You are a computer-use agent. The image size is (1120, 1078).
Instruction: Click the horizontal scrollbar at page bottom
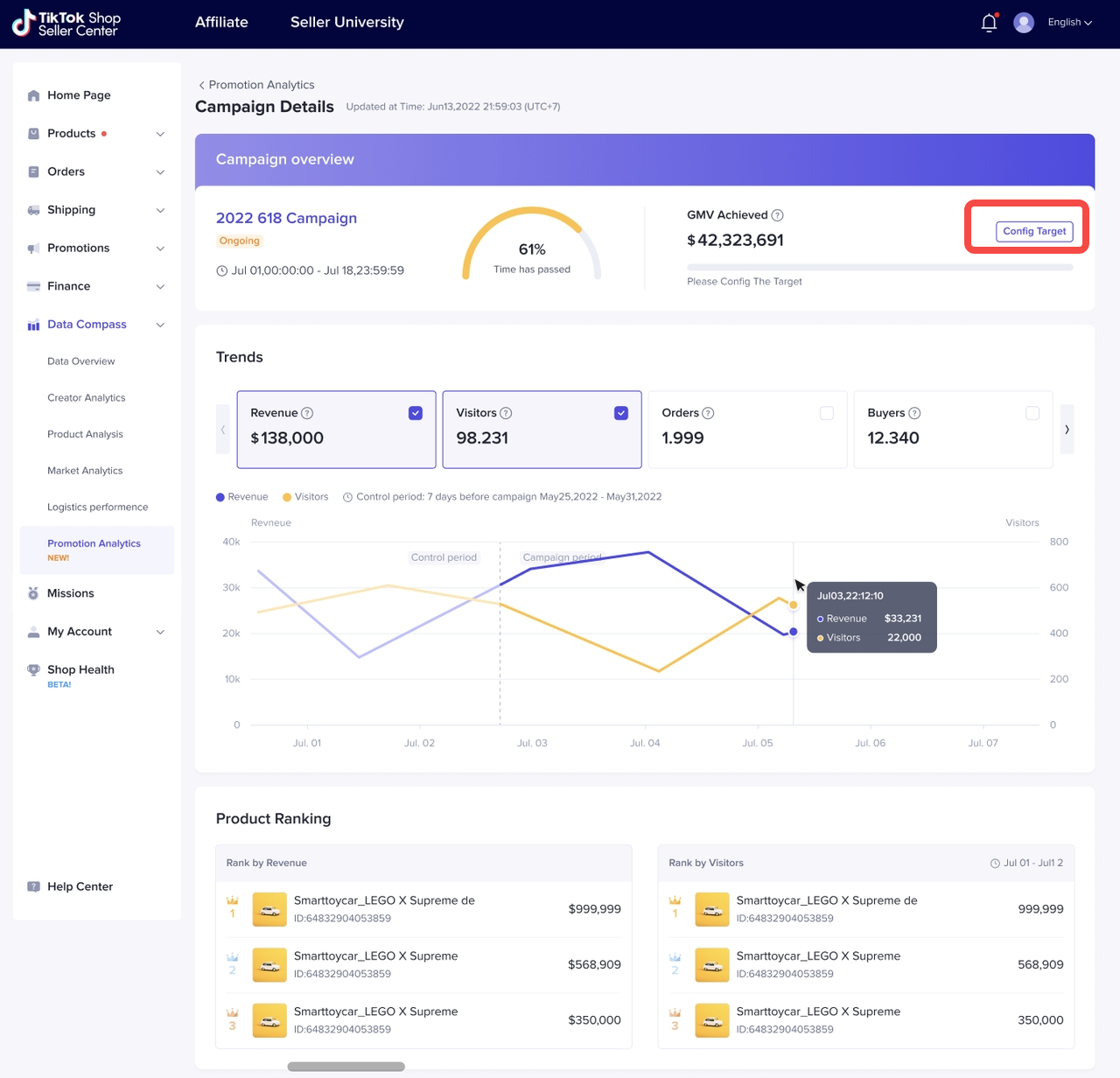click(x=346, y=1067)
